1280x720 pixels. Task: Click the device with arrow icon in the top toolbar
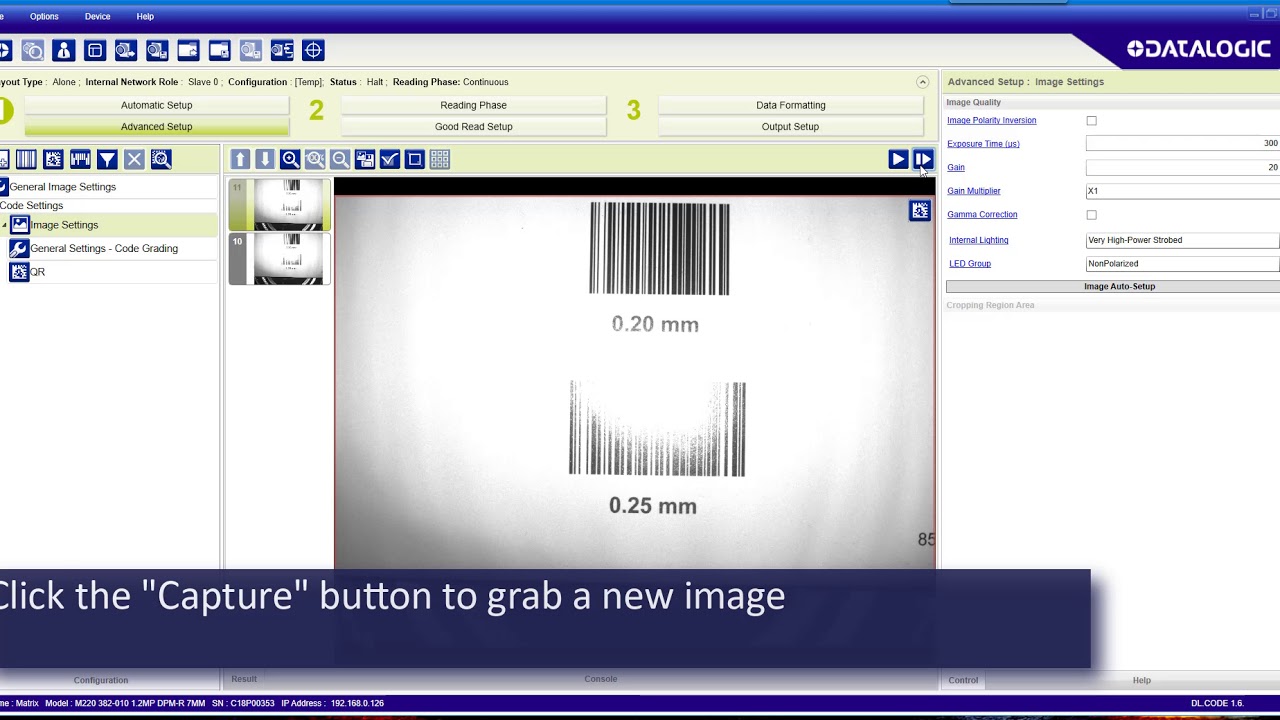click(x=126, y=50)
